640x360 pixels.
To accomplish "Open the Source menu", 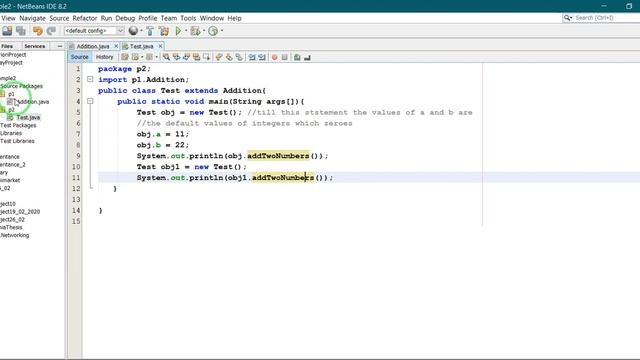I will click(x=59, y=18).
